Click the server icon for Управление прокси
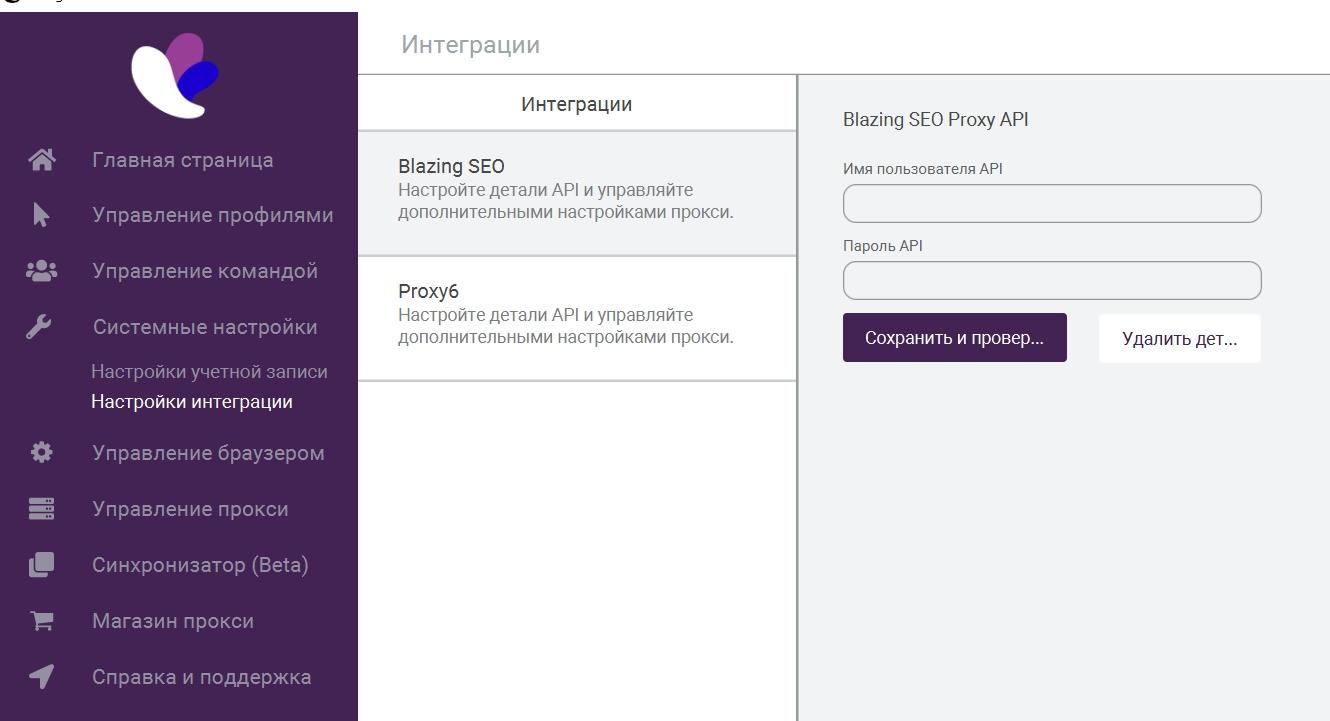 pyautogui.click(x=42, y=509)
